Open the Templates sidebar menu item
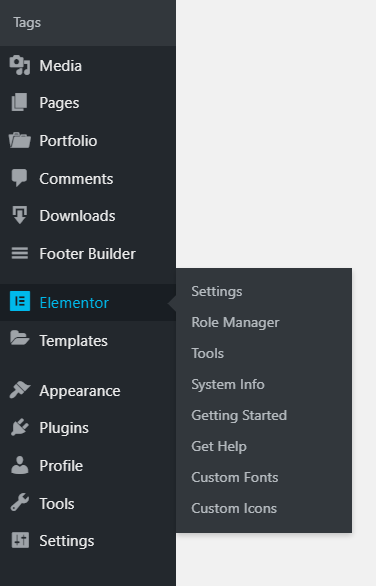The width and height of the screenshot is (376, 586). (x=88, y=340)
